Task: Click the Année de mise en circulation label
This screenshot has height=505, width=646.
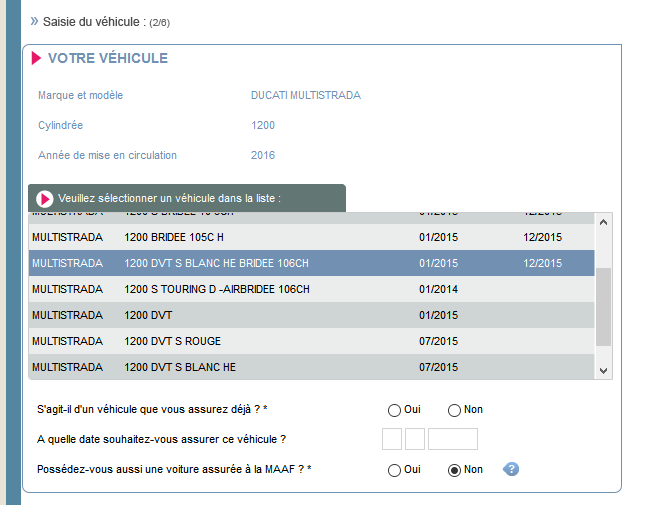Action: pos(107,155)
